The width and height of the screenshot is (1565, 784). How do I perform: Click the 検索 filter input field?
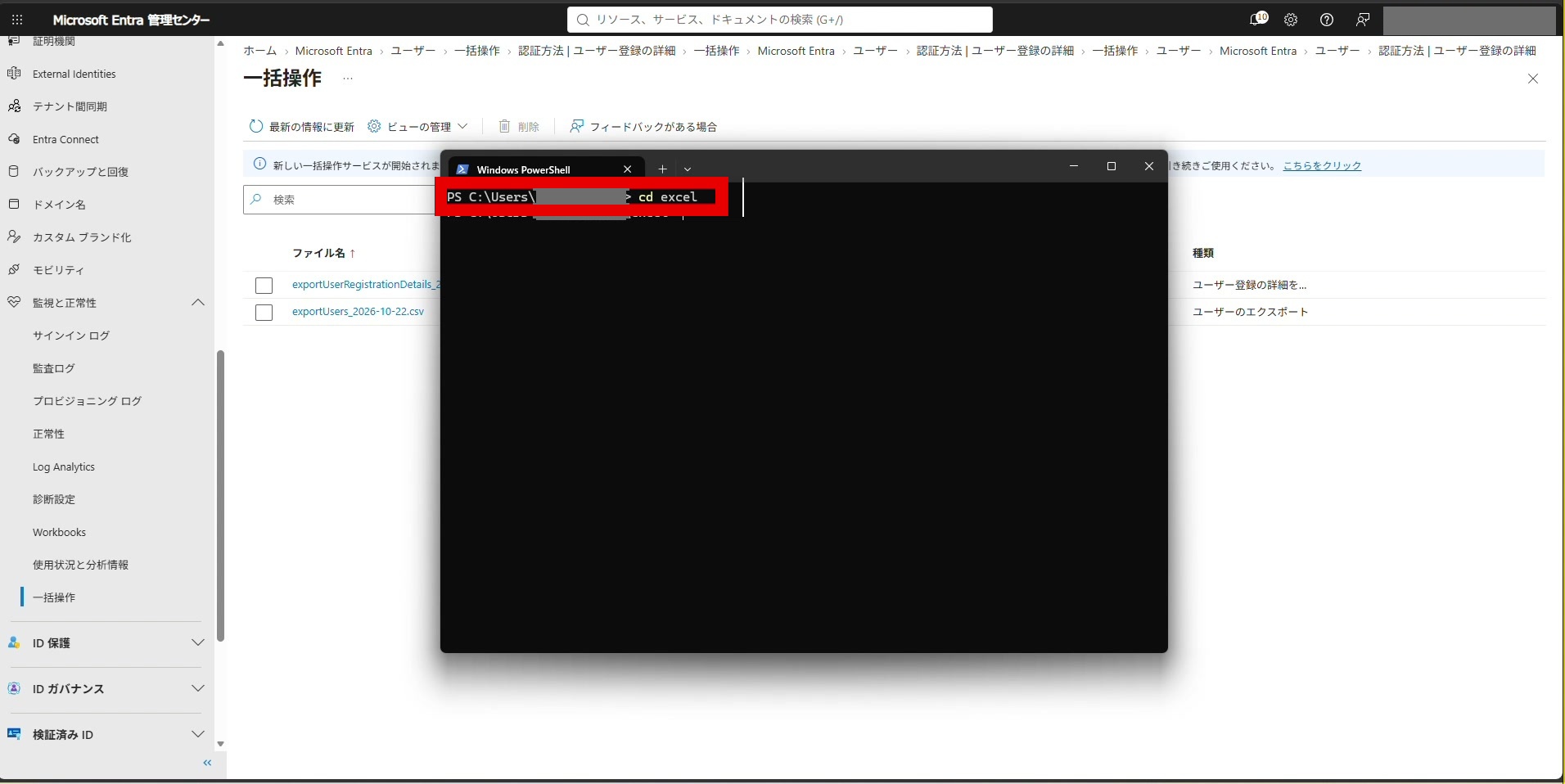(x=341, y=200)
